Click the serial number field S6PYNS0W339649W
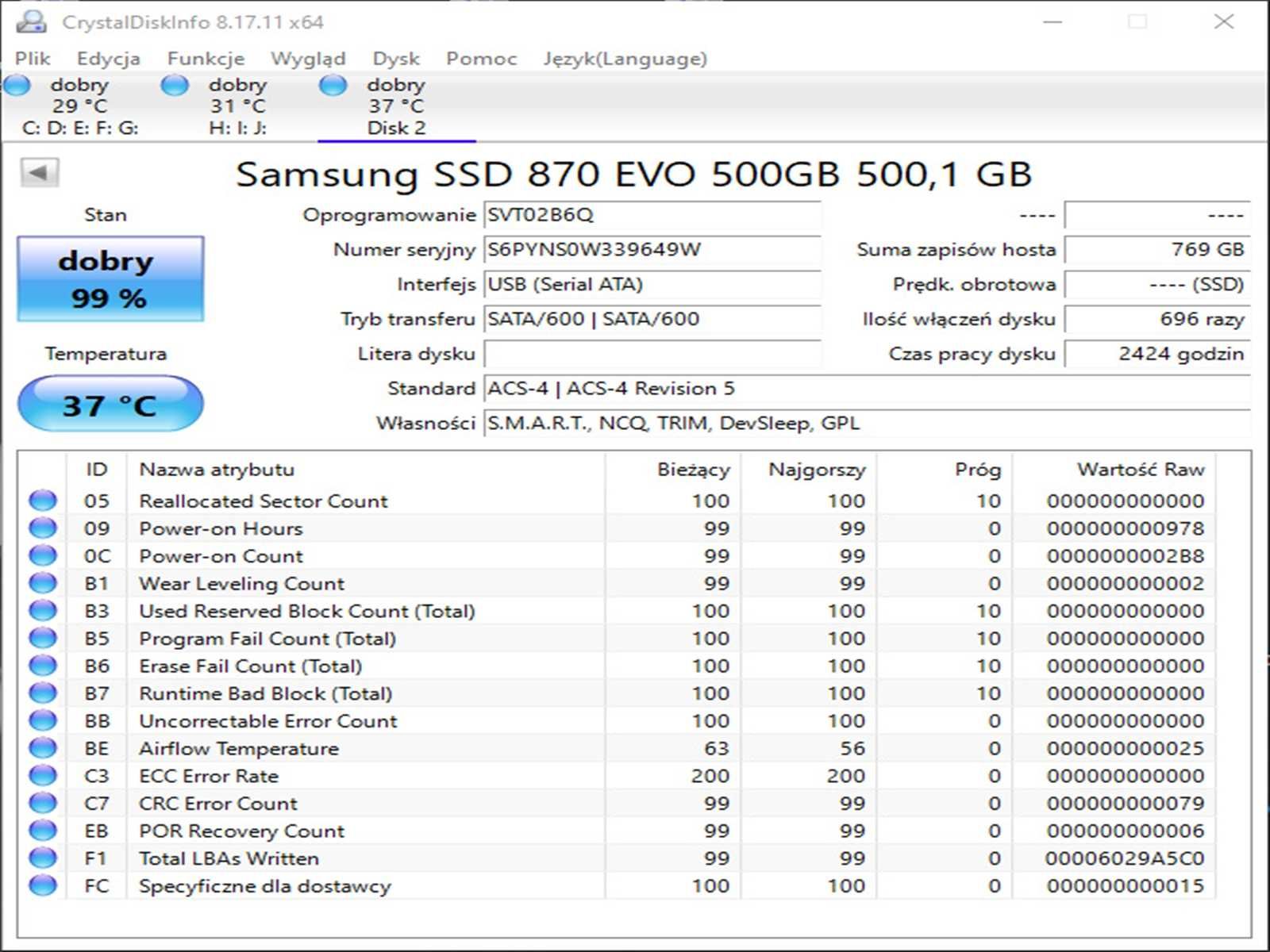This screenshot has width=1270, height=952. click(x=652, y=250)
